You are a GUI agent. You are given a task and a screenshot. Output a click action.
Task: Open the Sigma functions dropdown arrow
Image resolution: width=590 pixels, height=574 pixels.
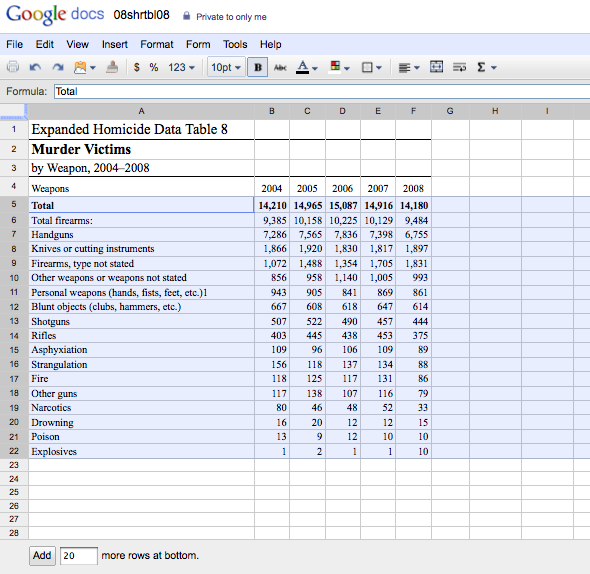pos(494,68)
